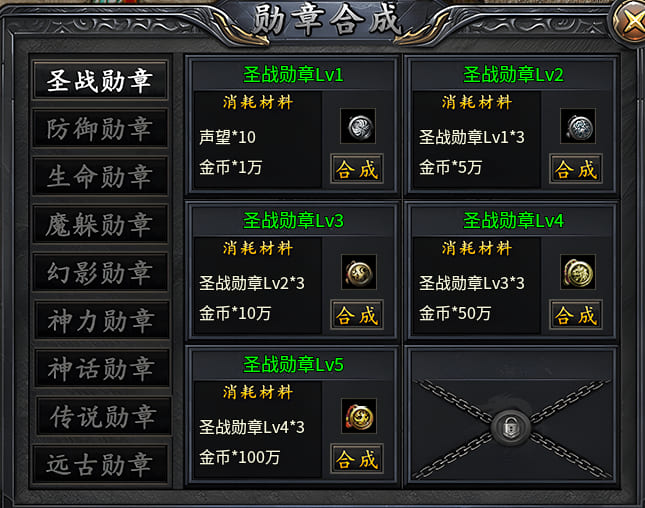Switch to the 远古勋章 tab

pos(100,464)
